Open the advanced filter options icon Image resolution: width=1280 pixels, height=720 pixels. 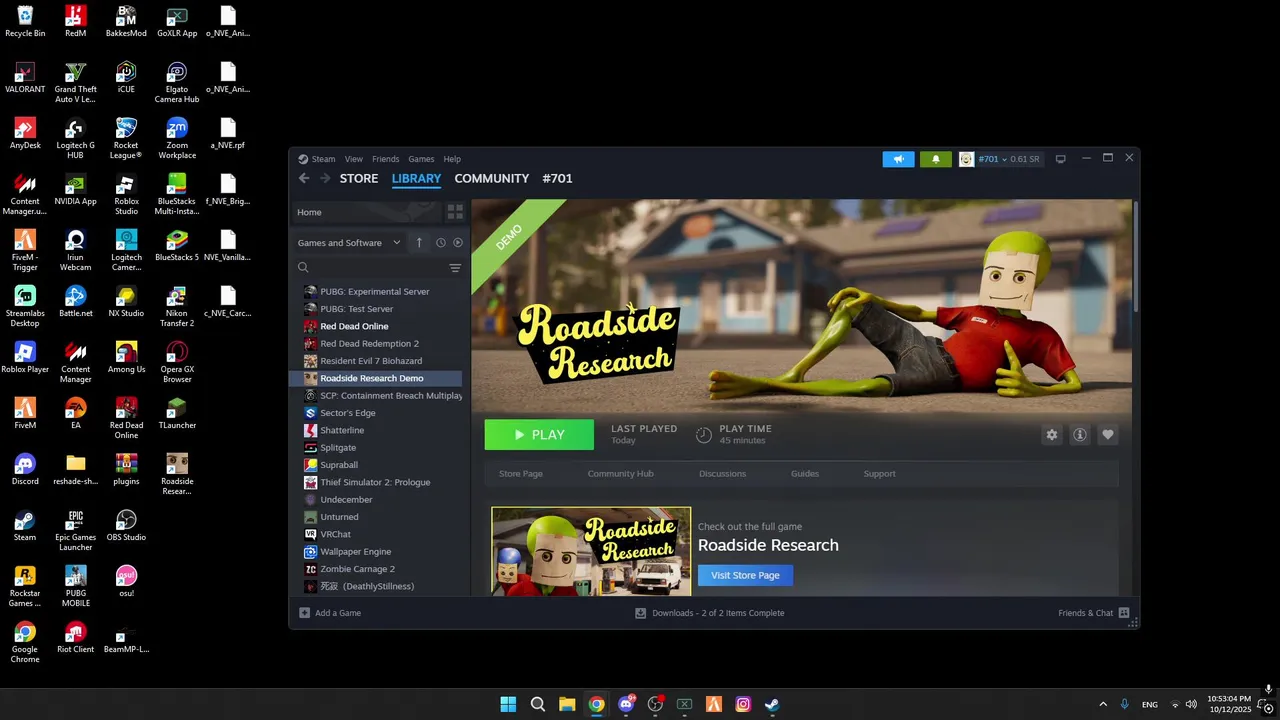[455, 268]
